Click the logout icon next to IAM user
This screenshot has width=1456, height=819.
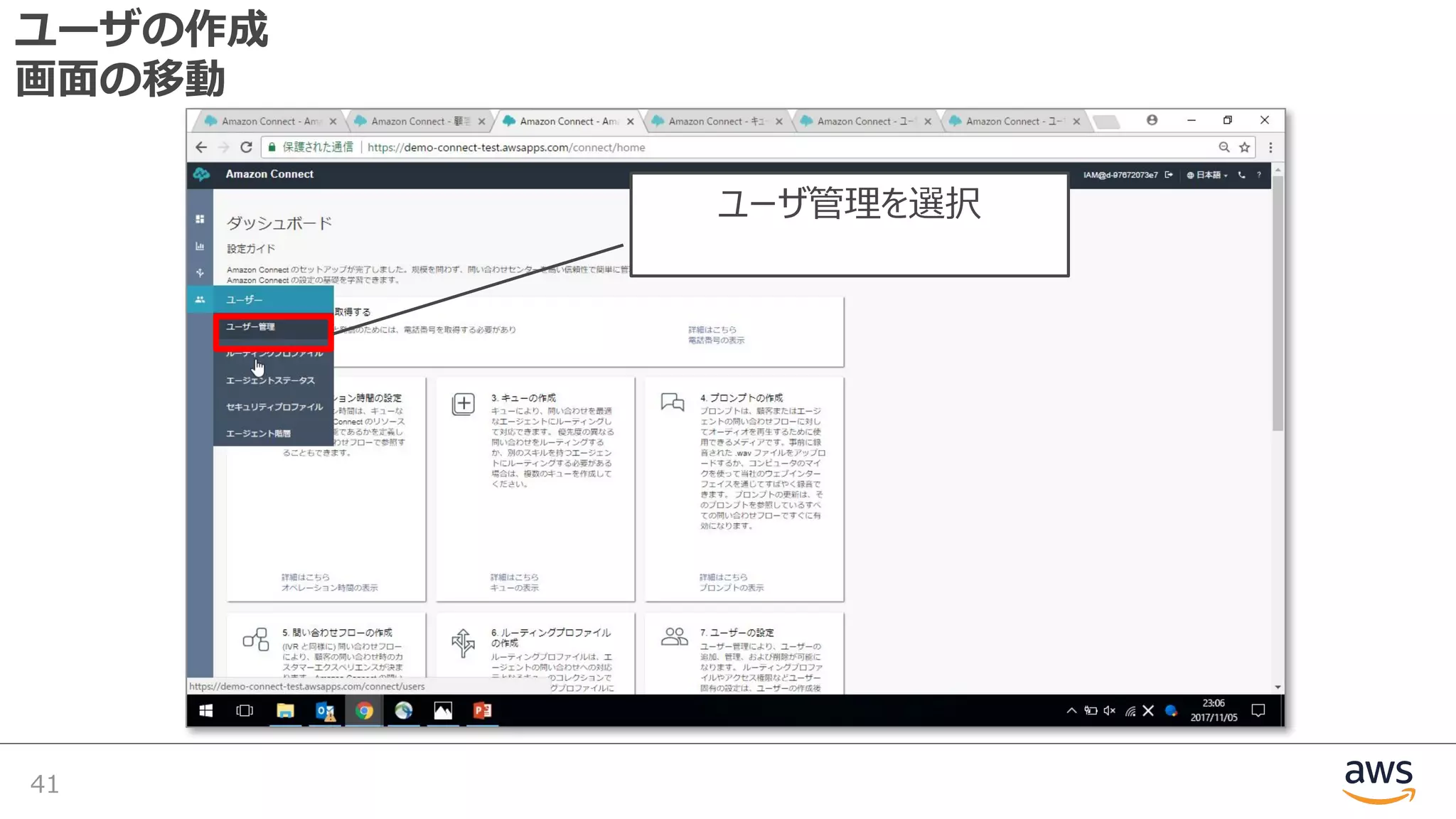pyautogui.click(x=1169, y=175)
